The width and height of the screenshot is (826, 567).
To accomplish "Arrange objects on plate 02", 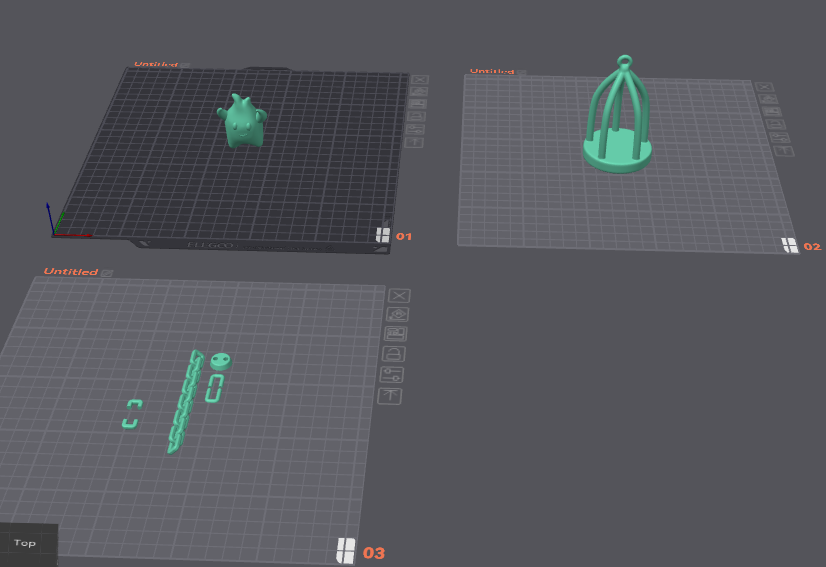I will pos(772,112).
